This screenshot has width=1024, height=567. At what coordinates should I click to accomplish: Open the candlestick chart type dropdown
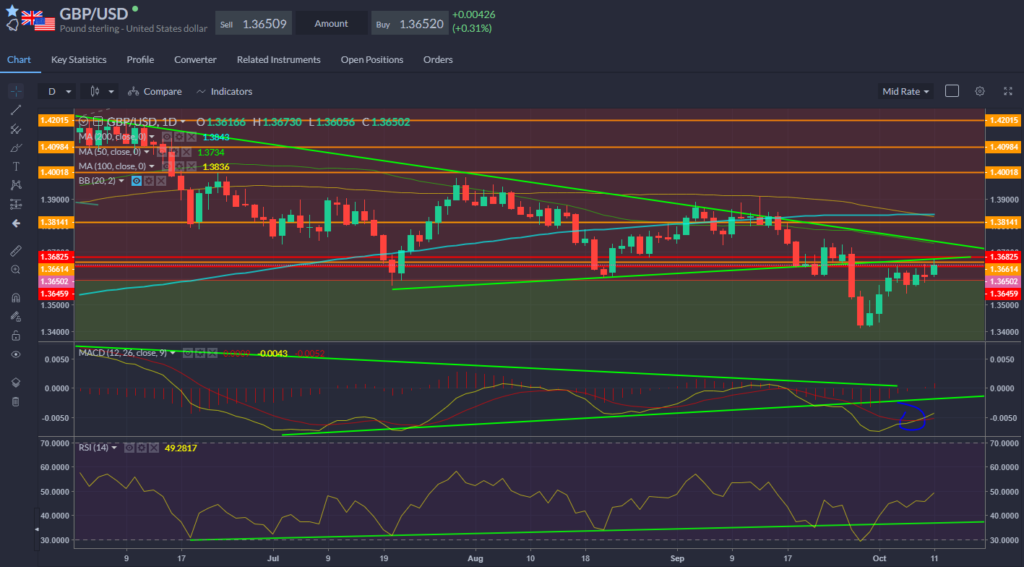100,91
